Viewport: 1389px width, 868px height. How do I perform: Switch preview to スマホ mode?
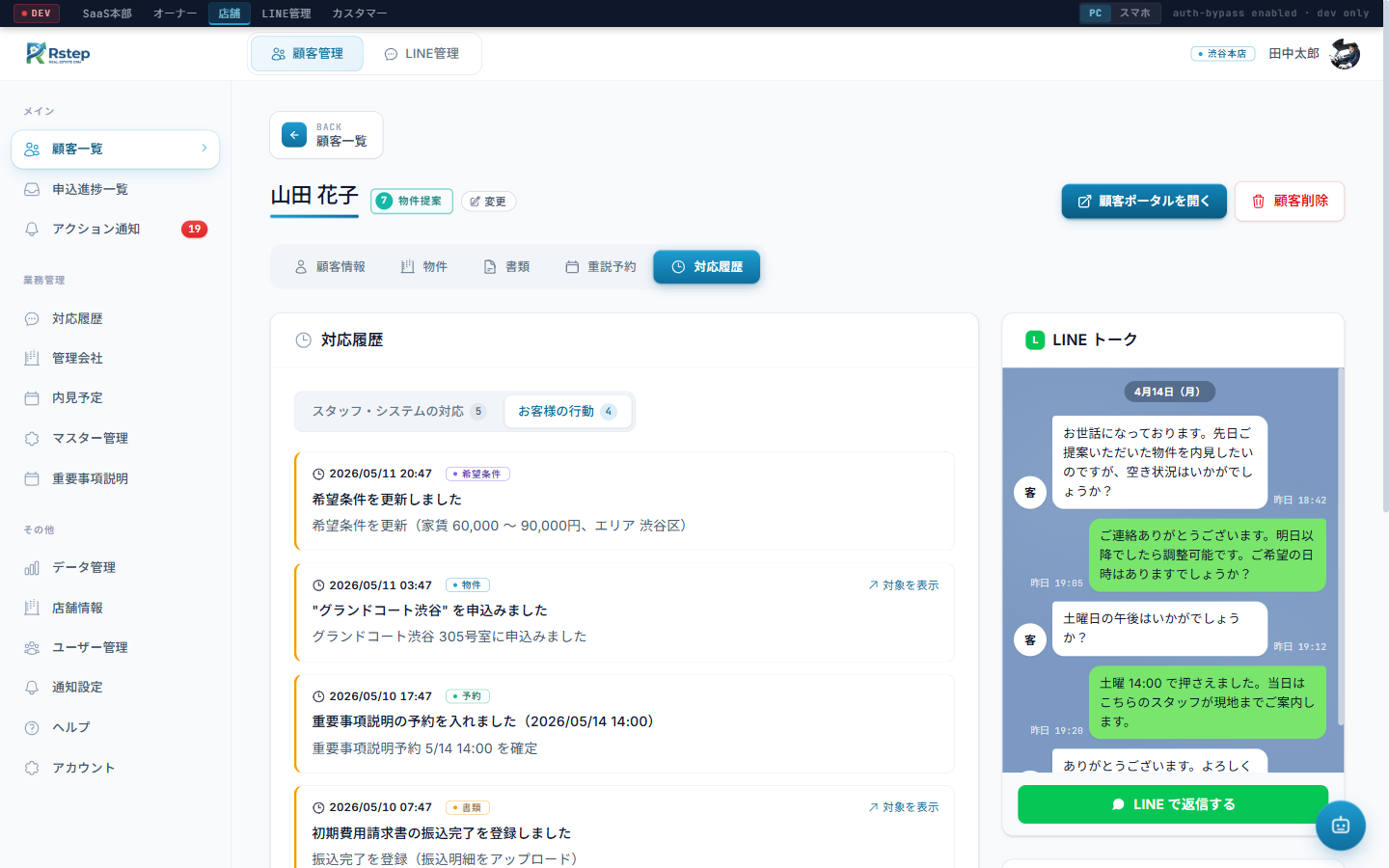point(1134,14)
